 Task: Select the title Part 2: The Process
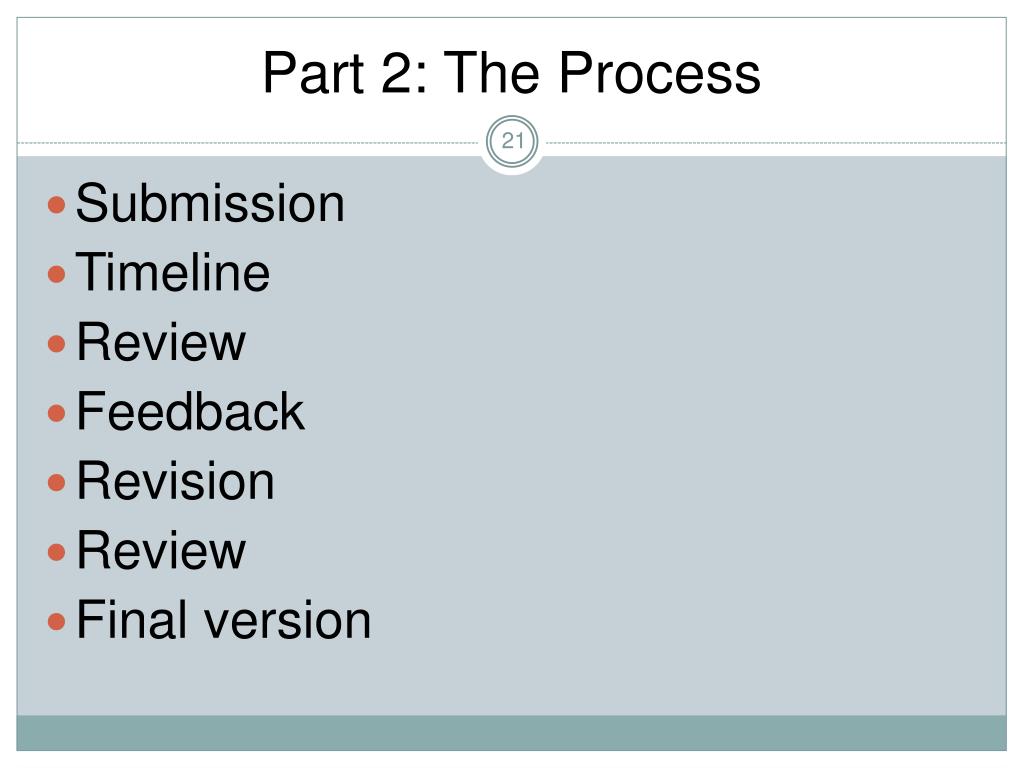coord(512,72)
